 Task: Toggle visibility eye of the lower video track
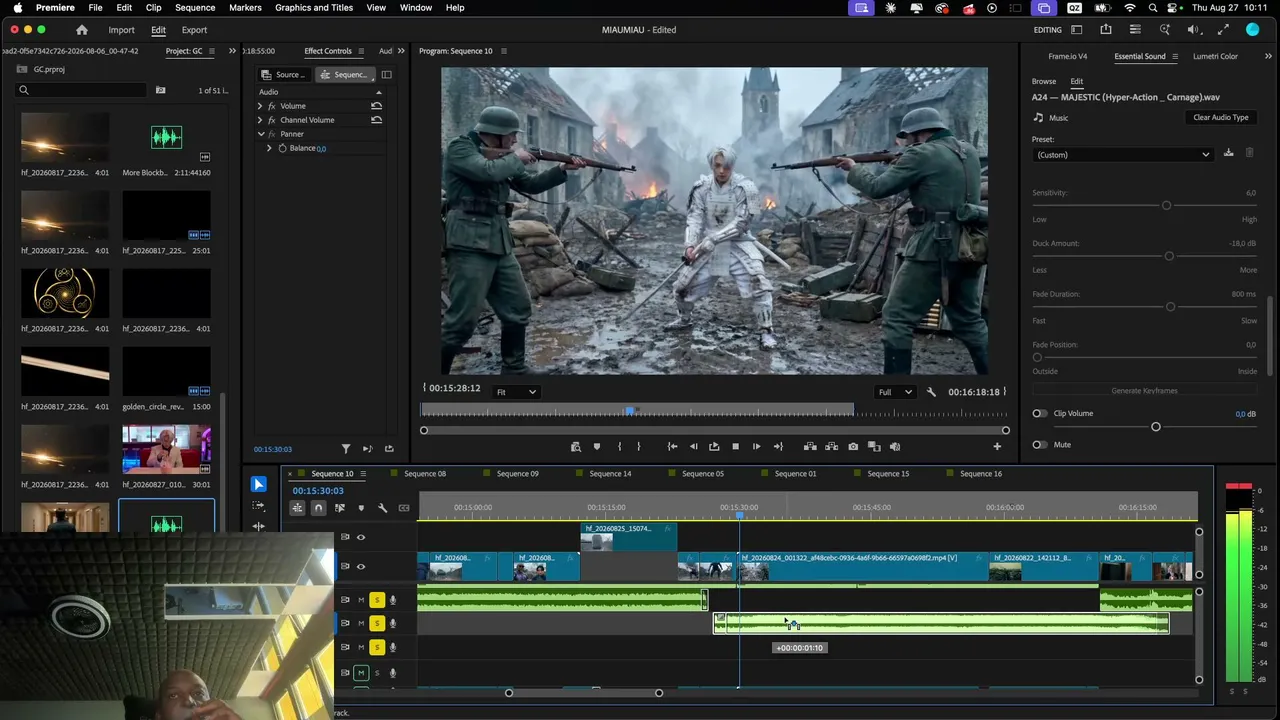click(361, 566)
